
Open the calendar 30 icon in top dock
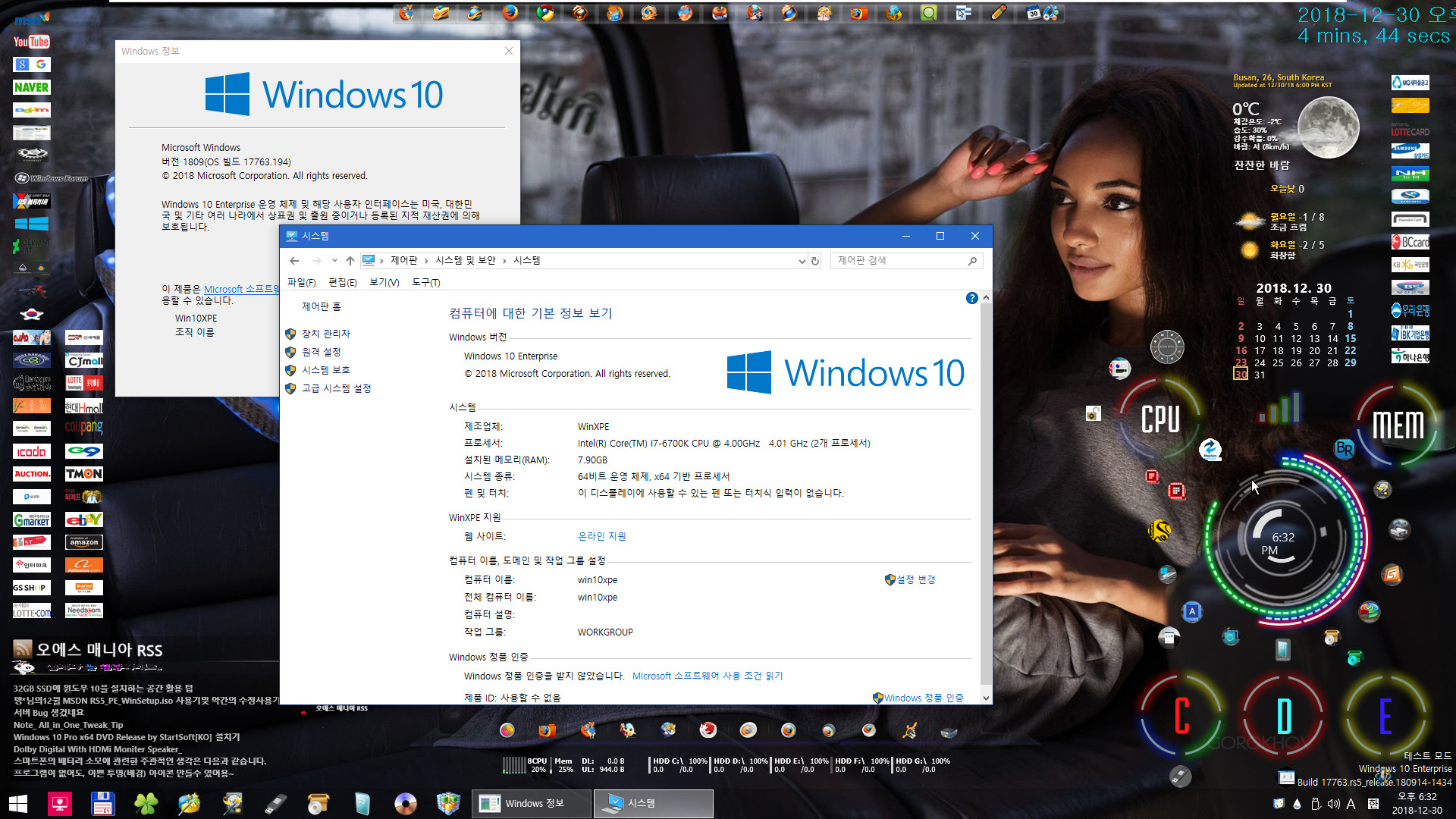[x=1034, y=13]
